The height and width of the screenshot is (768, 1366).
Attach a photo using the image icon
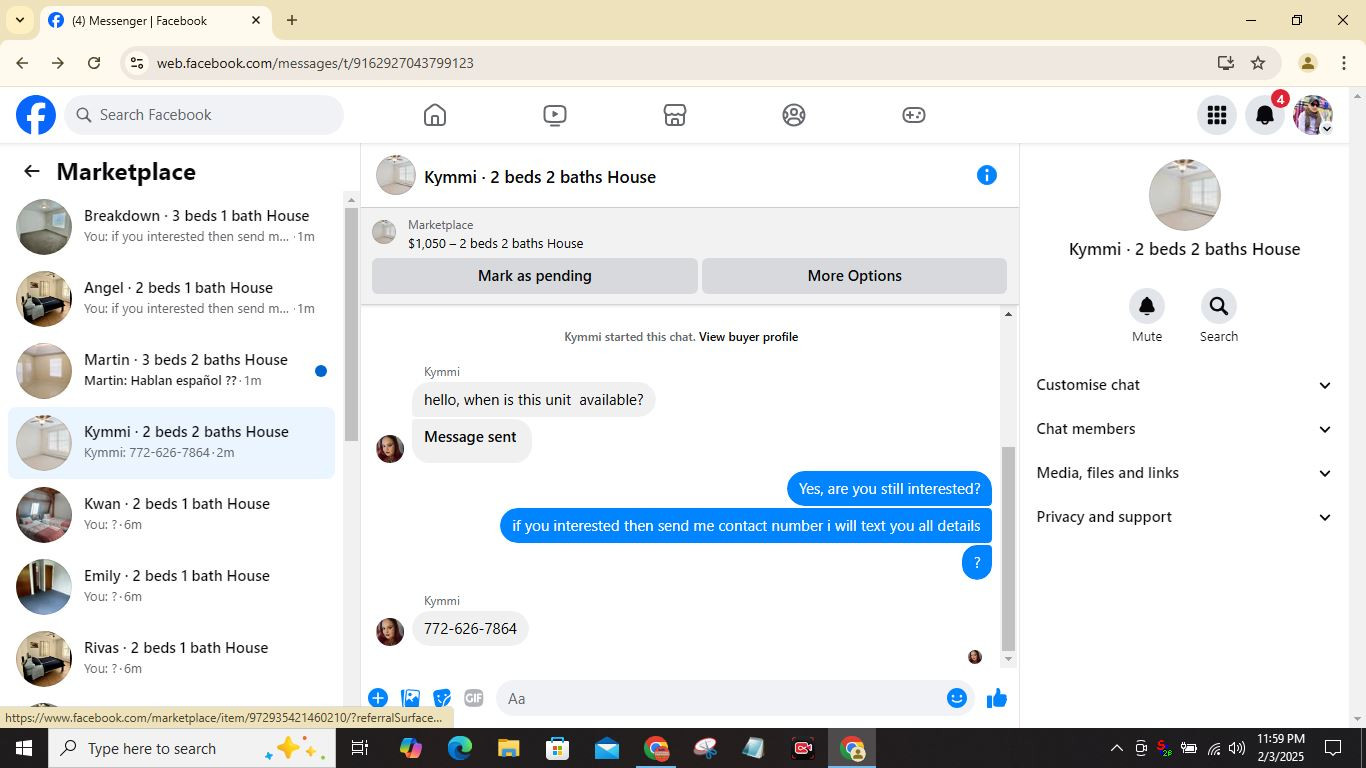(410, 698)
